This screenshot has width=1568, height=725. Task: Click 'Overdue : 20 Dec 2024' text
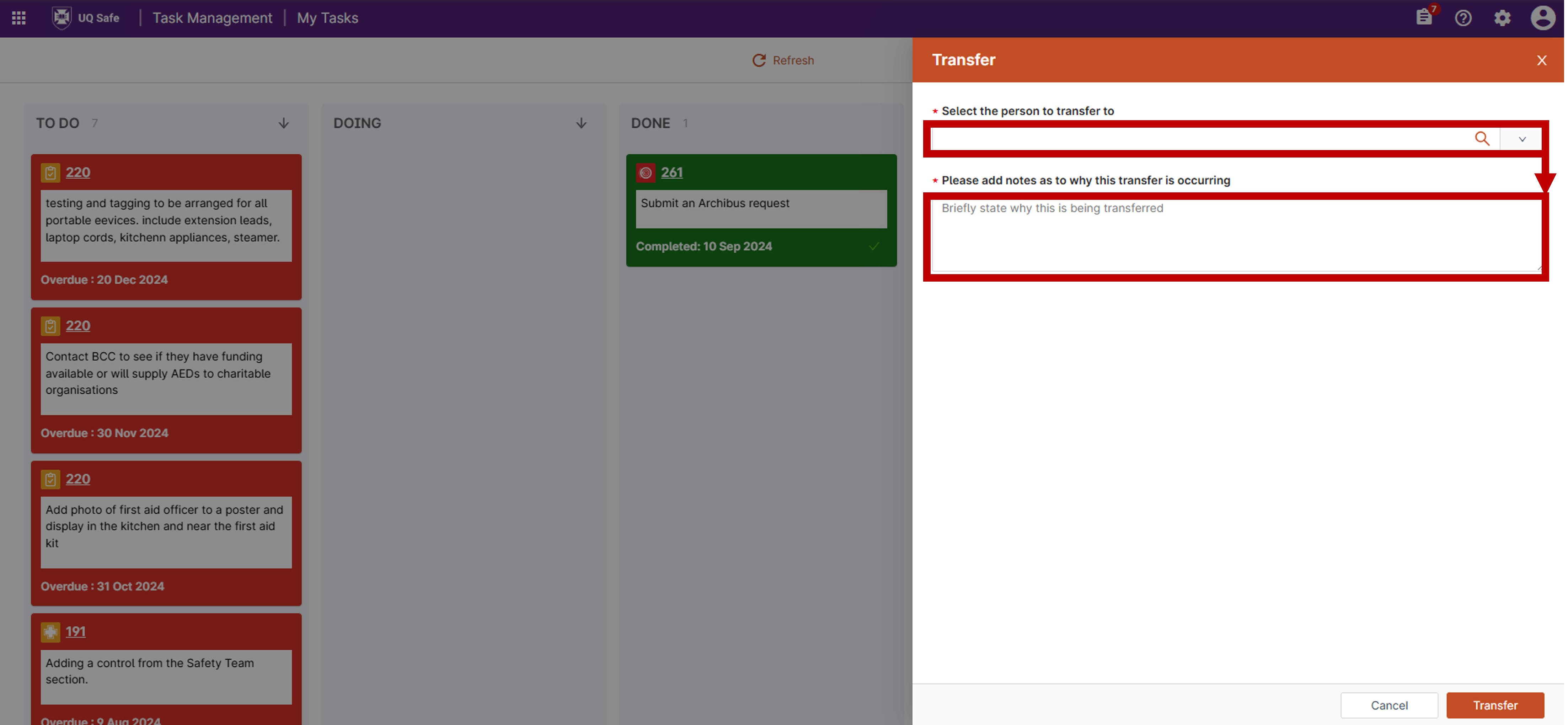(x=104, y=280)
